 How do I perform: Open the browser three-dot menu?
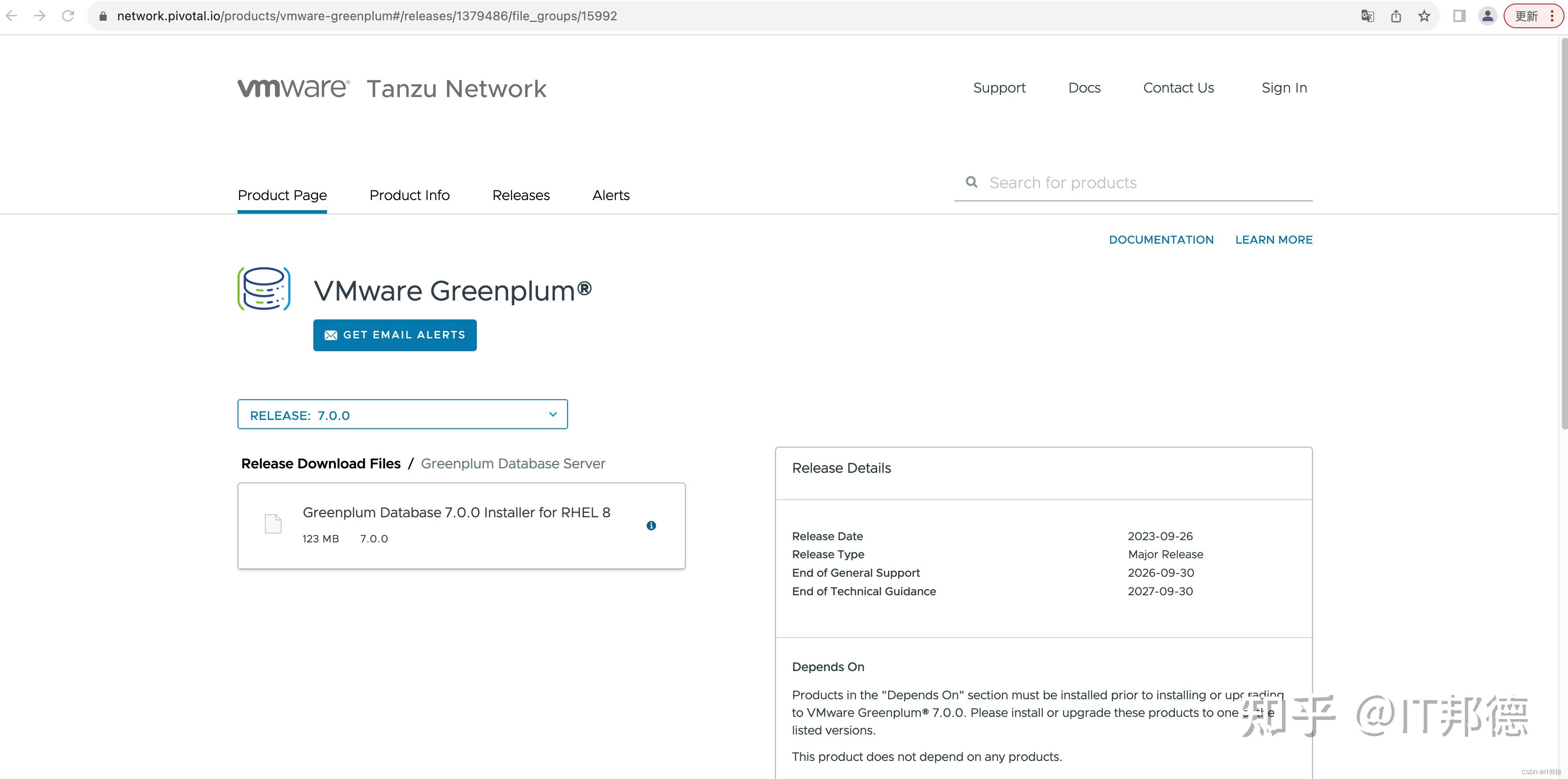point(1553,16)
